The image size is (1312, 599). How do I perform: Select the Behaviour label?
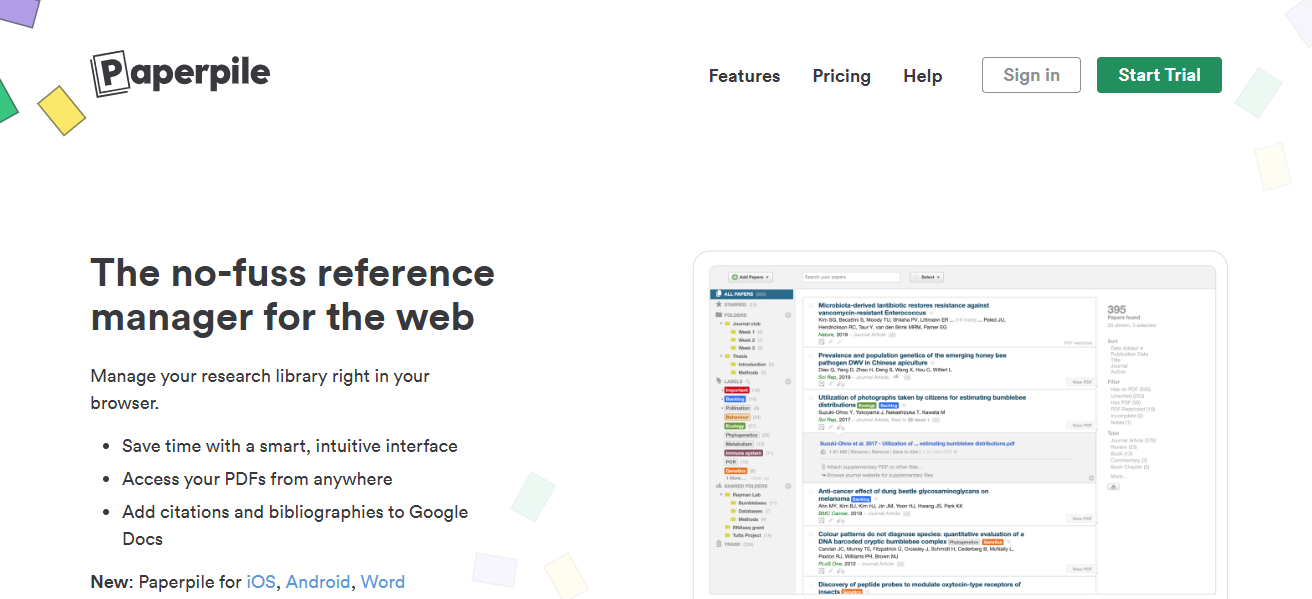point(737,417)
